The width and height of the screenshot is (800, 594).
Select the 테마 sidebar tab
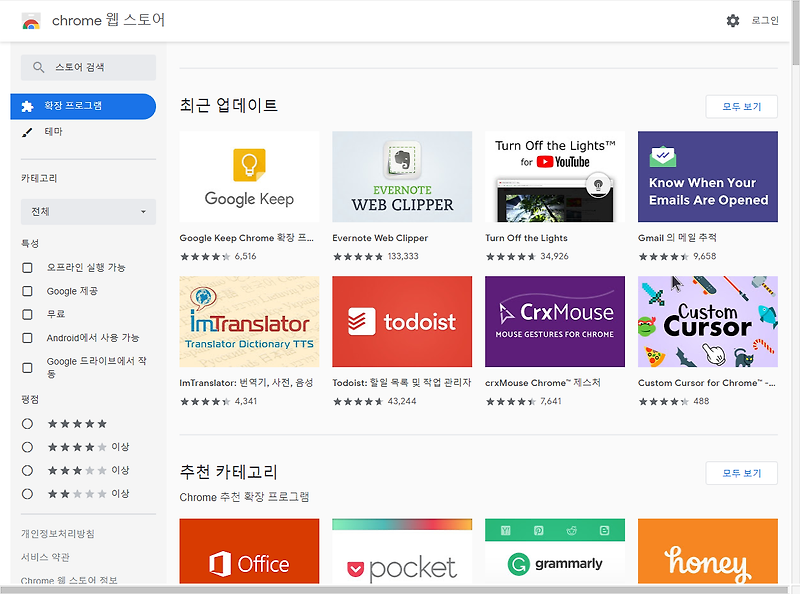tap(83, 132)
